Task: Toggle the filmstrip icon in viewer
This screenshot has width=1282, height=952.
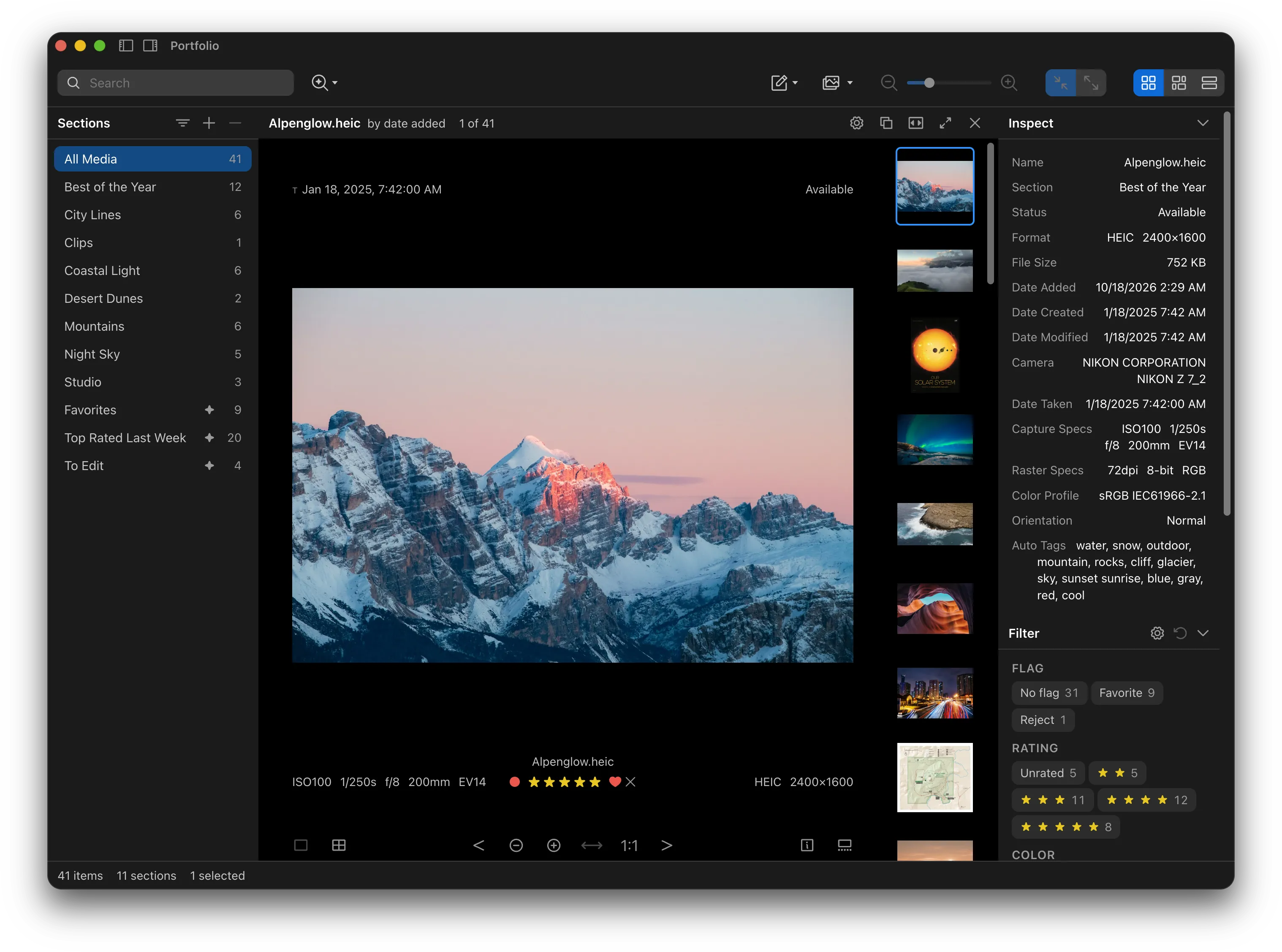Action: [x=844, y=845]
